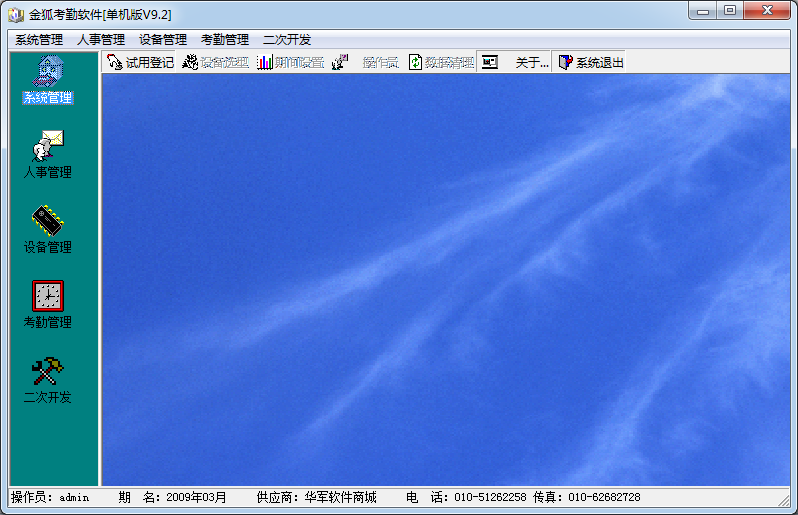Click the fax number 010-62682728 status text
Screen dimensions: 798x515
click(604, 497)
